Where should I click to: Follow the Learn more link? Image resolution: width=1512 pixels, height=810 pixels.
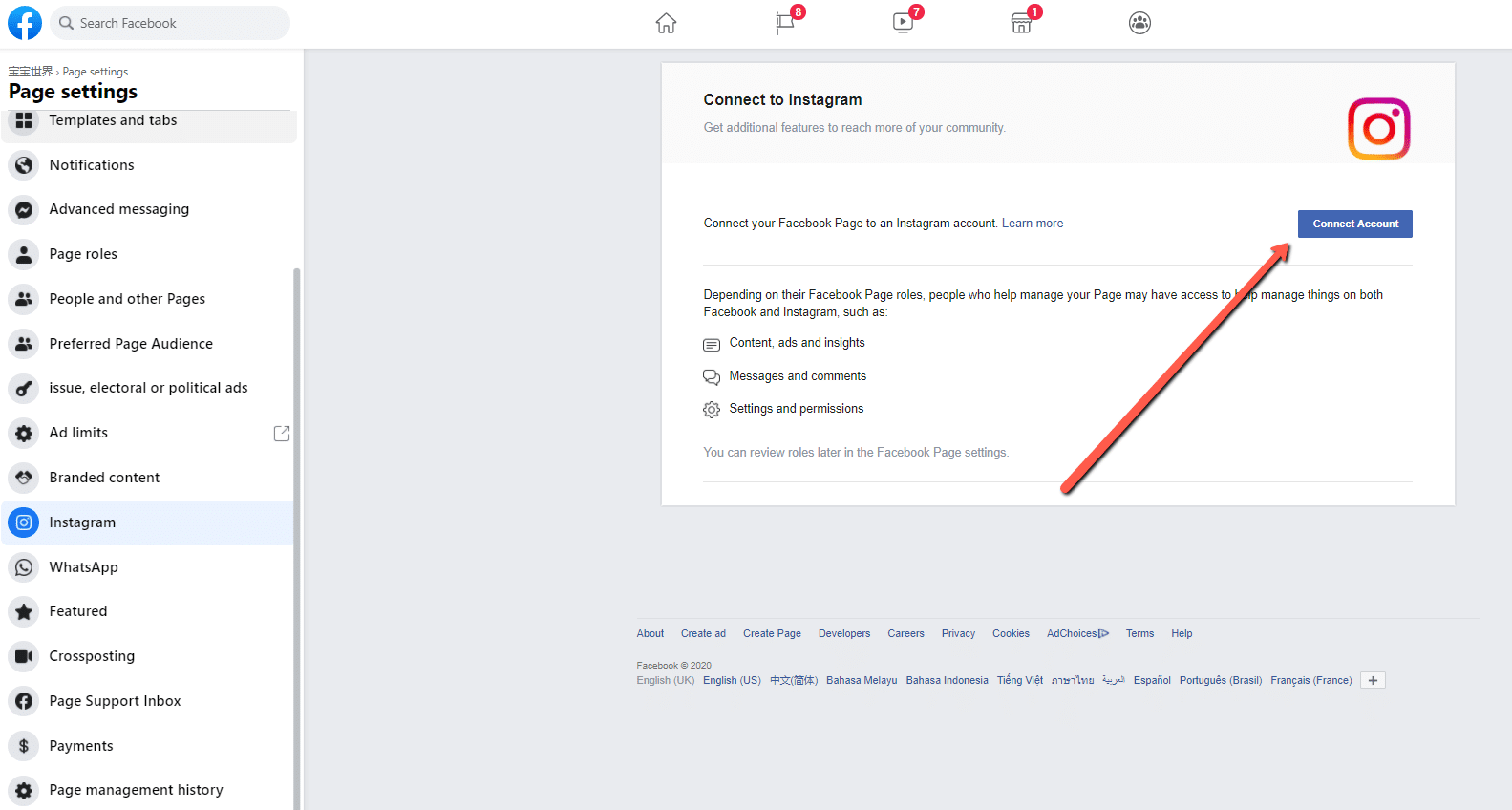pos(1032,224)
